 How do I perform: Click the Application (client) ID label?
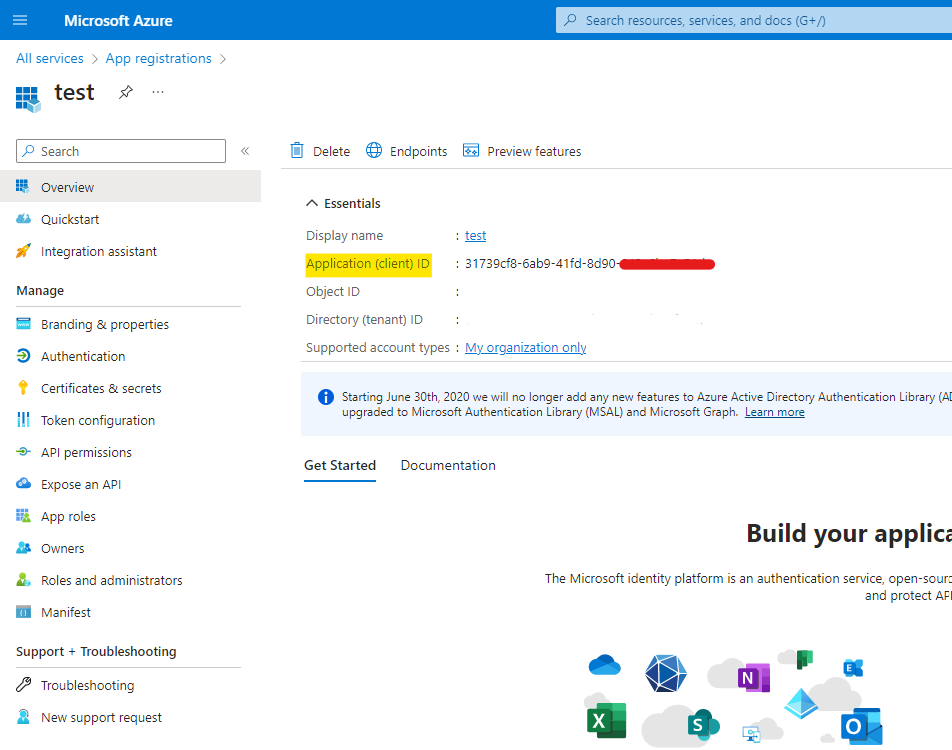tap(368, 264)
